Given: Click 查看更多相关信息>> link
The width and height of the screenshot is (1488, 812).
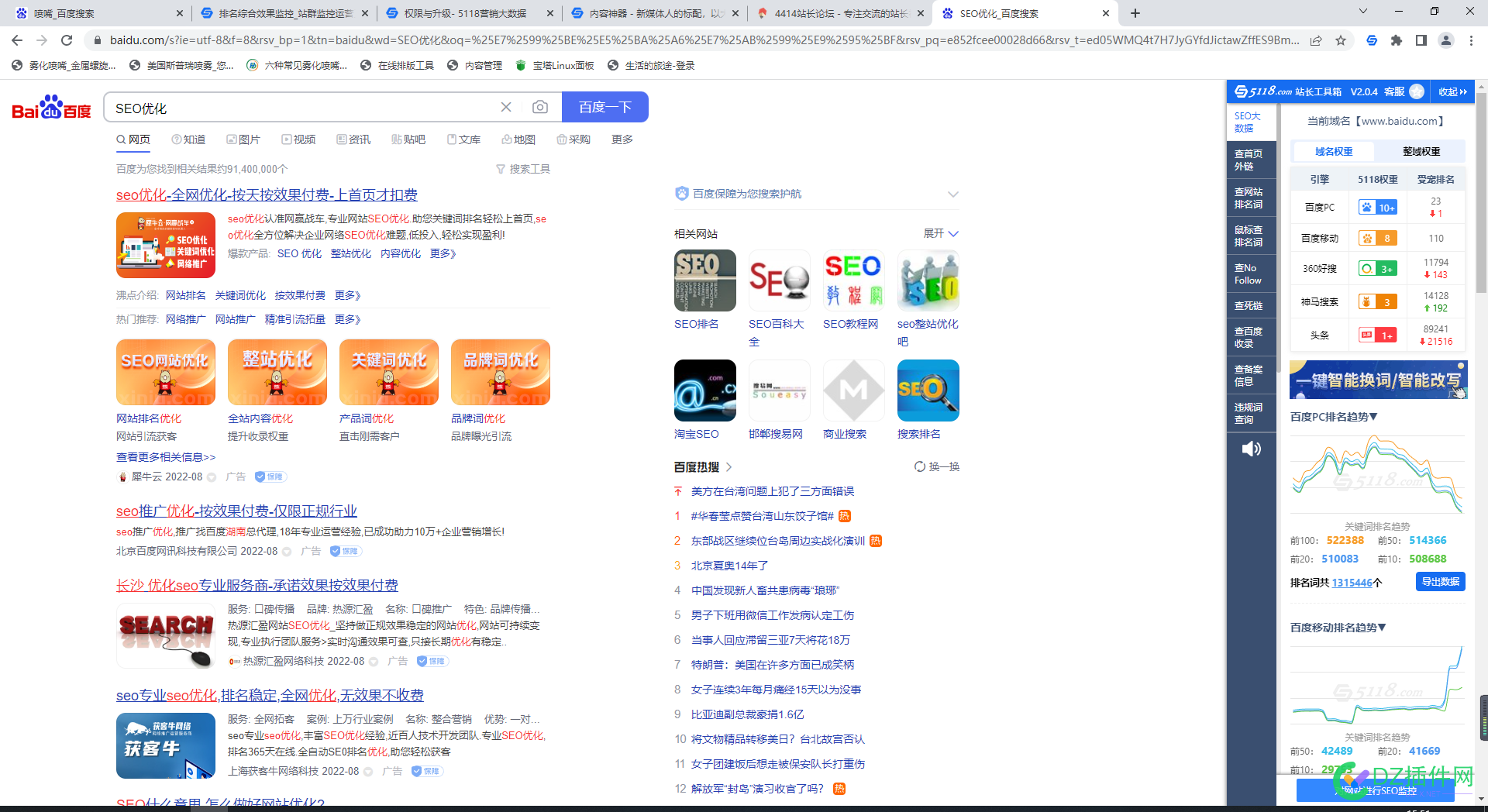Looking at the screenshot, I should pos(166,457).
